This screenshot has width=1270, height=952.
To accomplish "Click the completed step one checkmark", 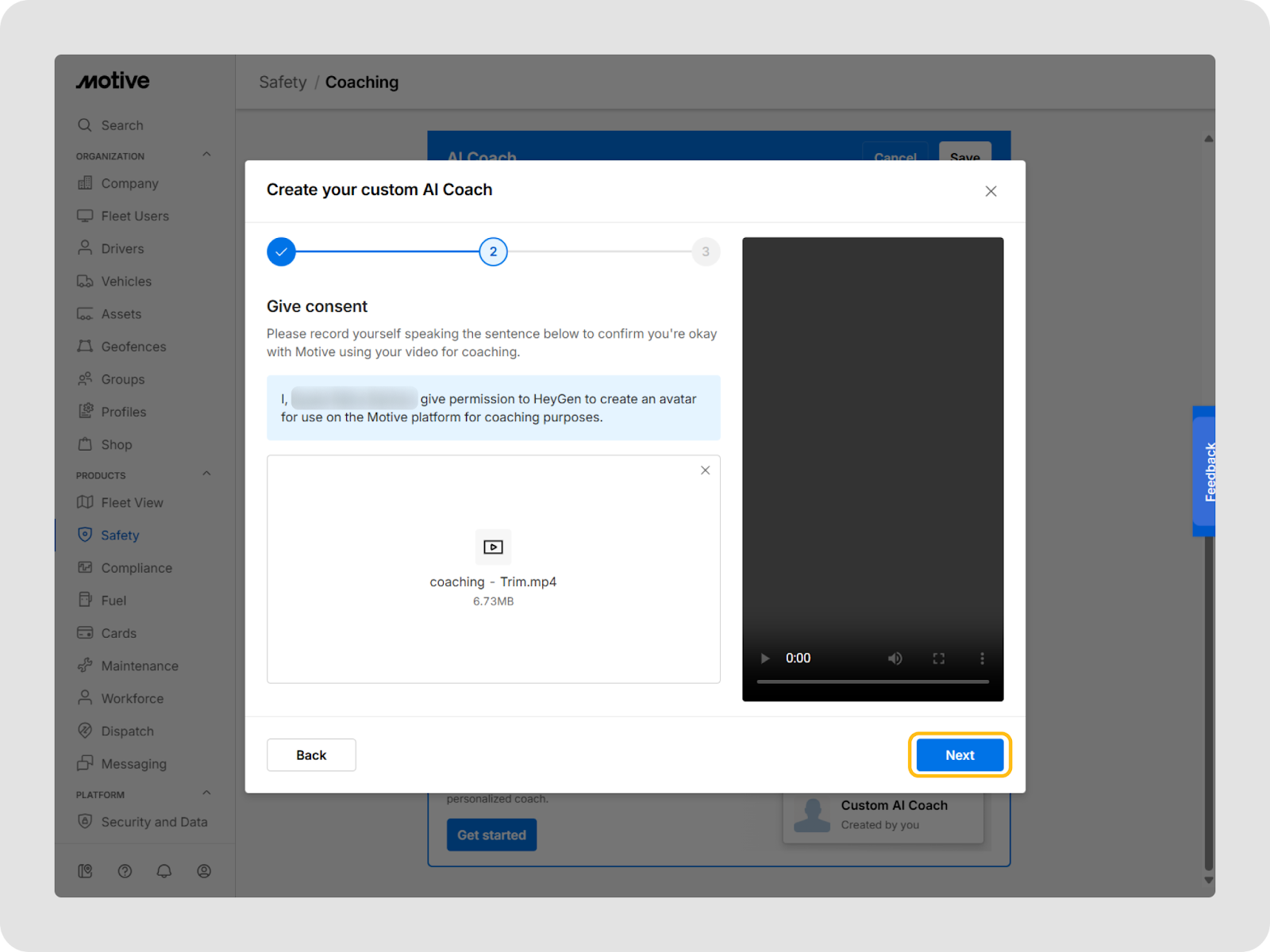I will point(281,251).
